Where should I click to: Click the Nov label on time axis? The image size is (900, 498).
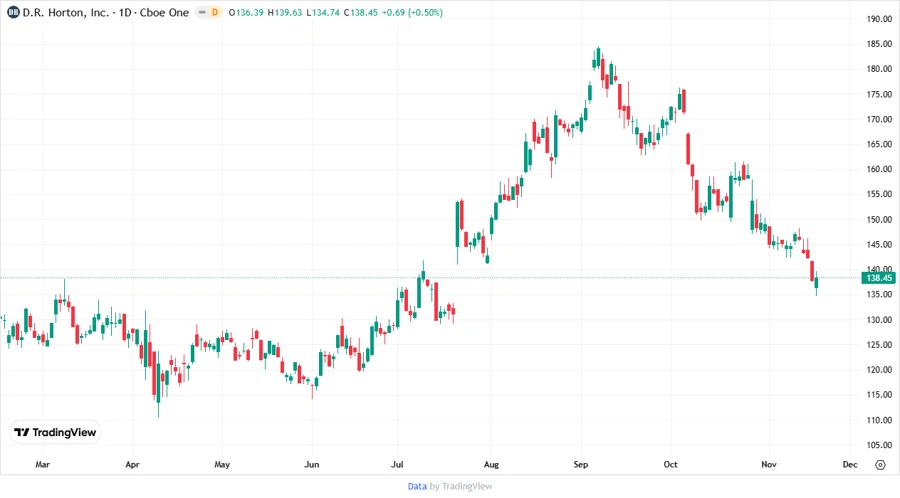point(769,464)
